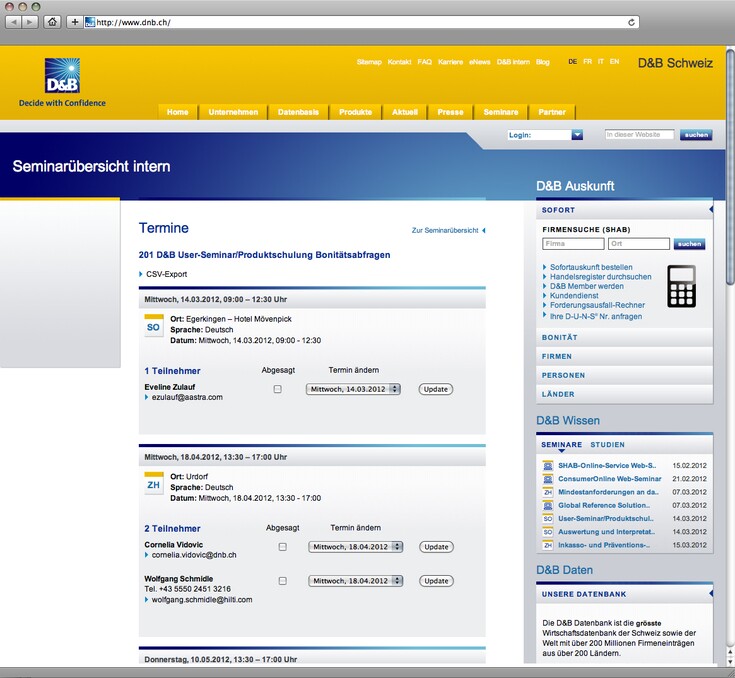Expand the UNSERE DATENBANK section
The image size is (735, 678).
(x=624, y=594)
